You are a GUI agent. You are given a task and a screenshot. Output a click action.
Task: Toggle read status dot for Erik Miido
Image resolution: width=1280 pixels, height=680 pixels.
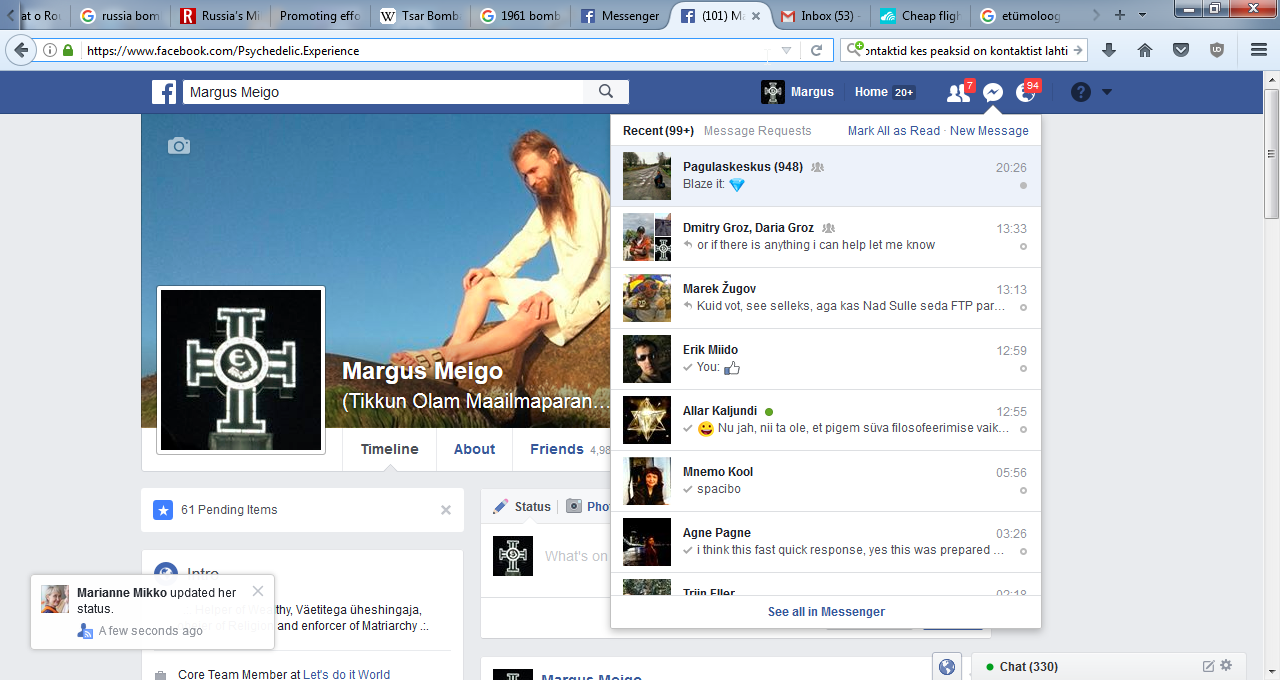[x=1023, y=368]
